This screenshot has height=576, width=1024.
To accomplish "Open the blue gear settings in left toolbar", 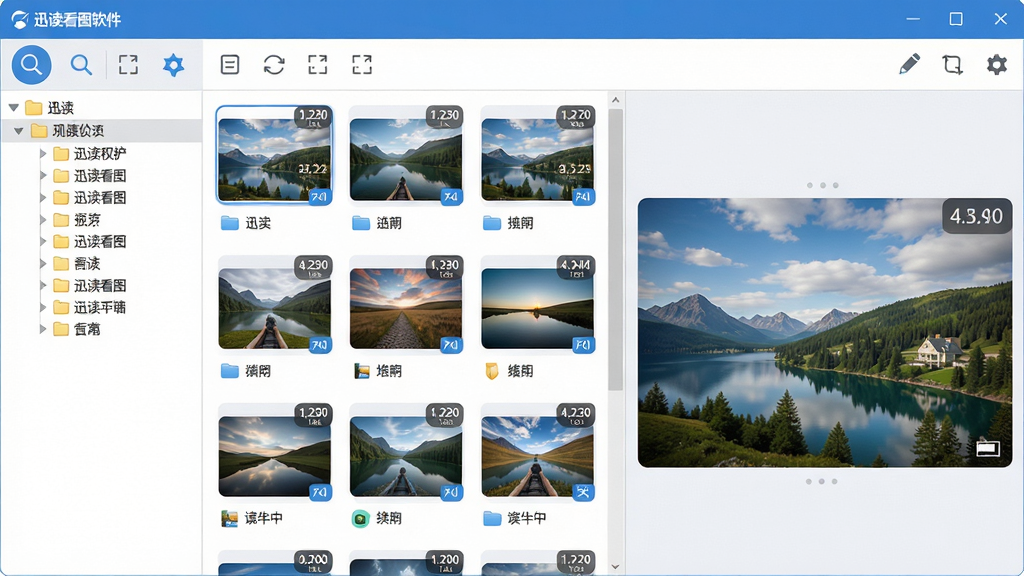I will click(x=173, y=65).
